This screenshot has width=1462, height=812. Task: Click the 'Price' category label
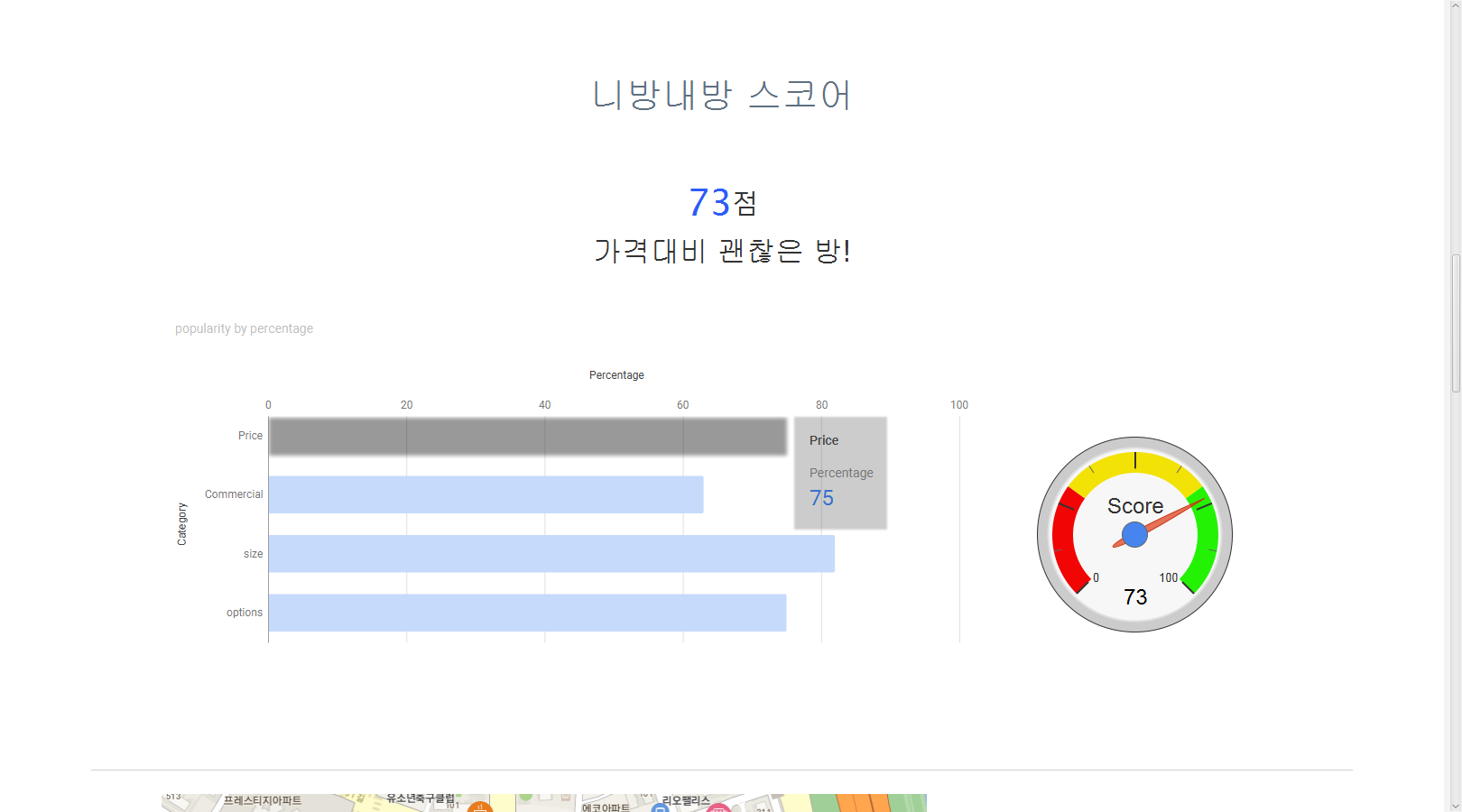pos(250,436)
